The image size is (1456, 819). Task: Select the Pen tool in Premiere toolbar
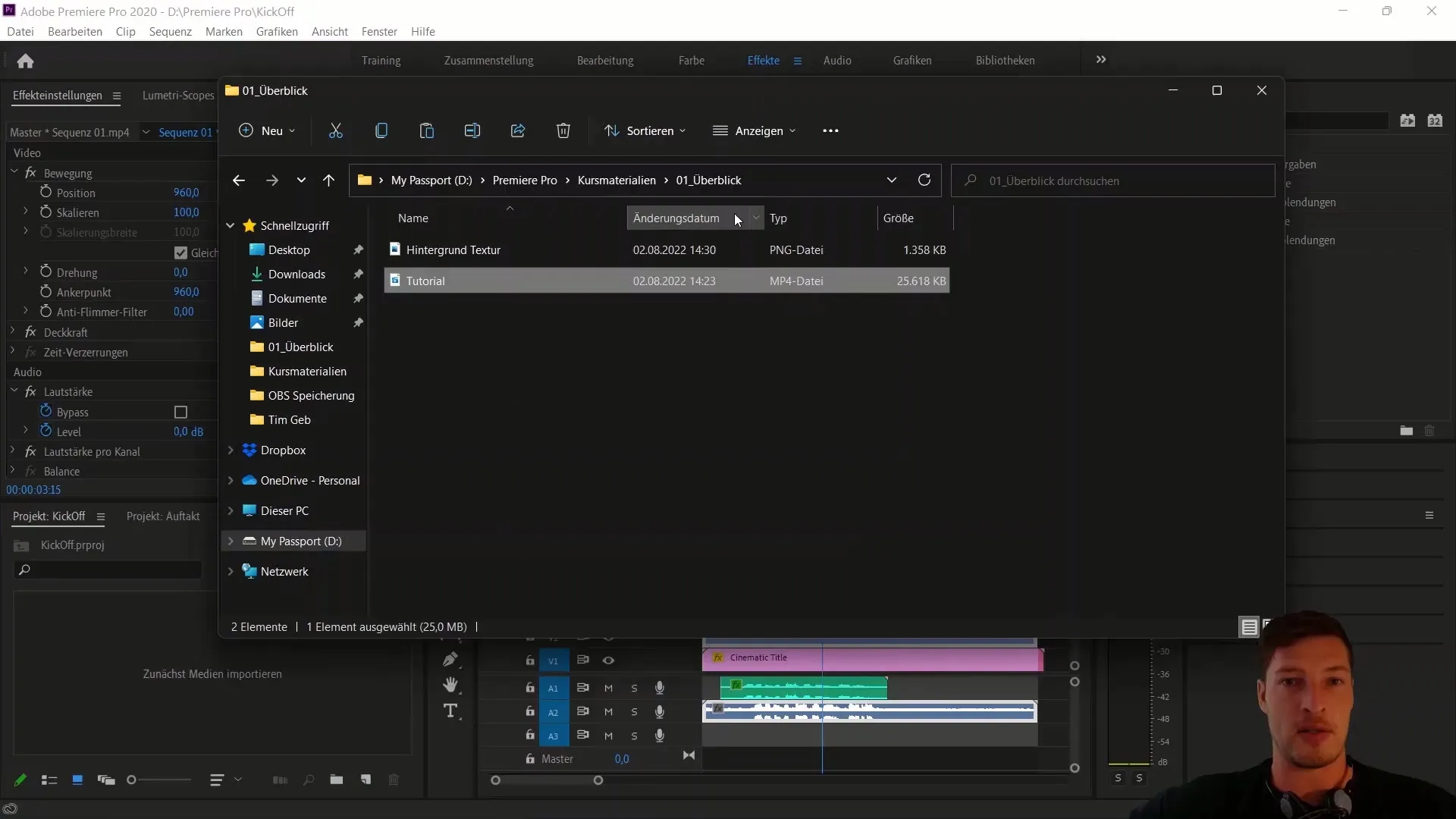click(450, 659)
